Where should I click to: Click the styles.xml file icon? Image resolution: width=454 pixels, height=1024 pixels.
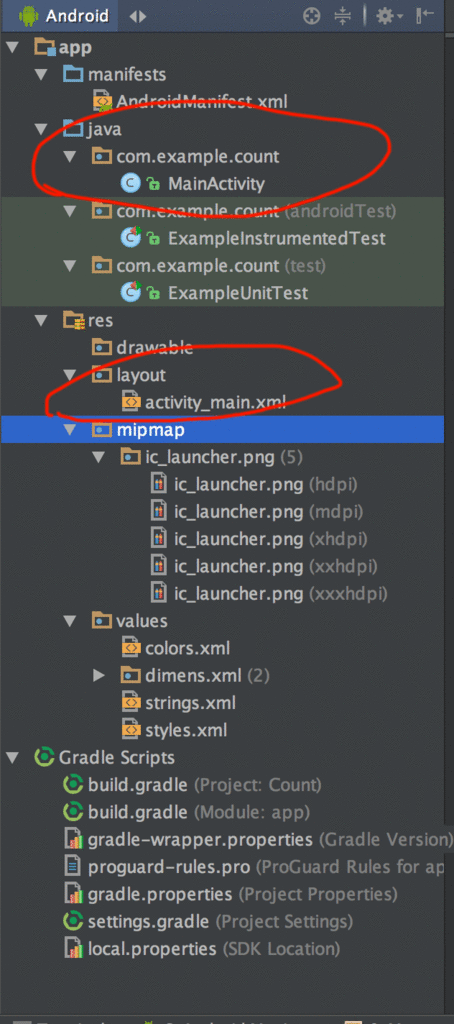pyautogui.click(x=131, y=730)
